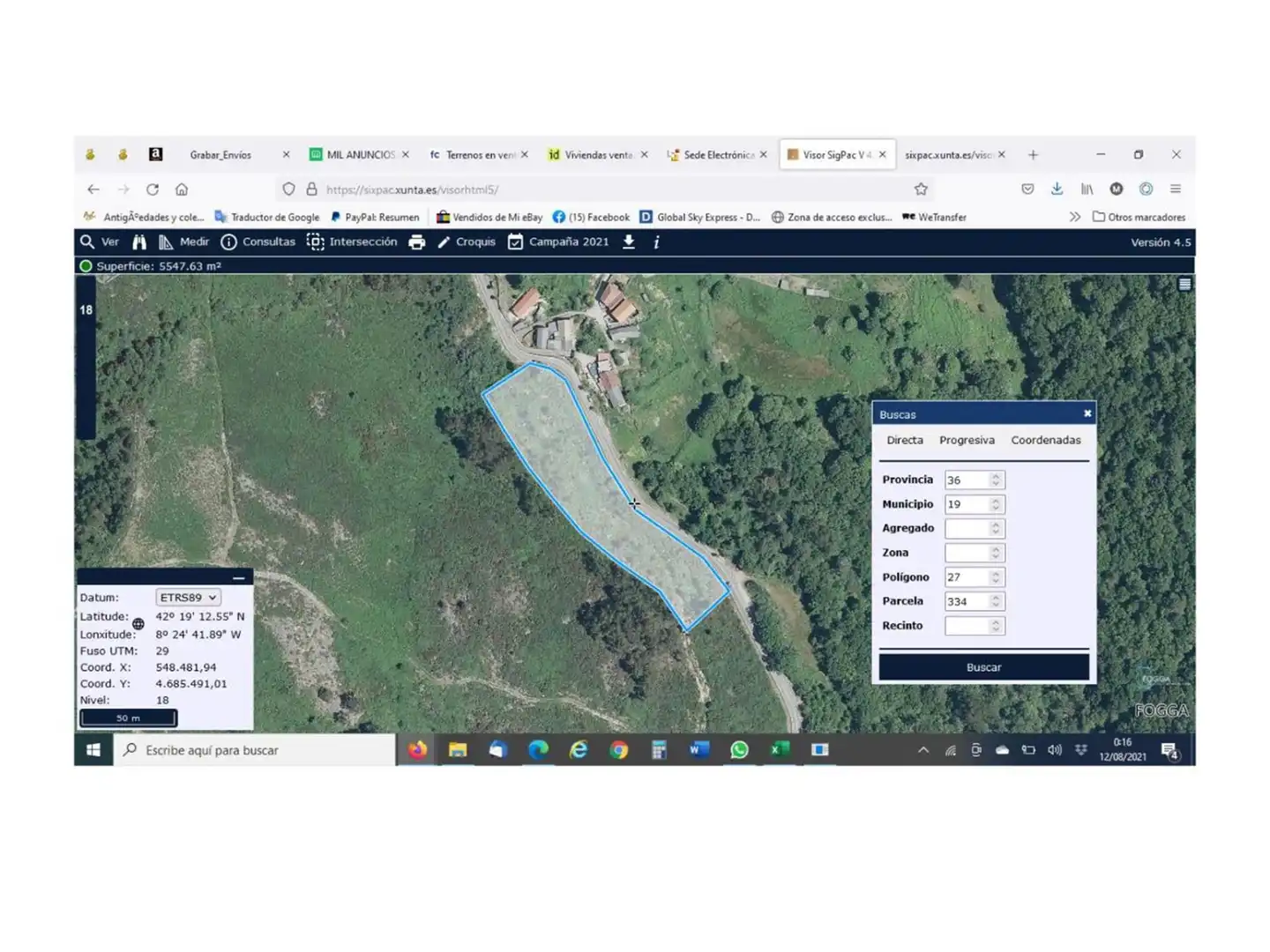Screen dimensions: 1270x952
Task: Activate the Intersección tool
Action: 352,242
